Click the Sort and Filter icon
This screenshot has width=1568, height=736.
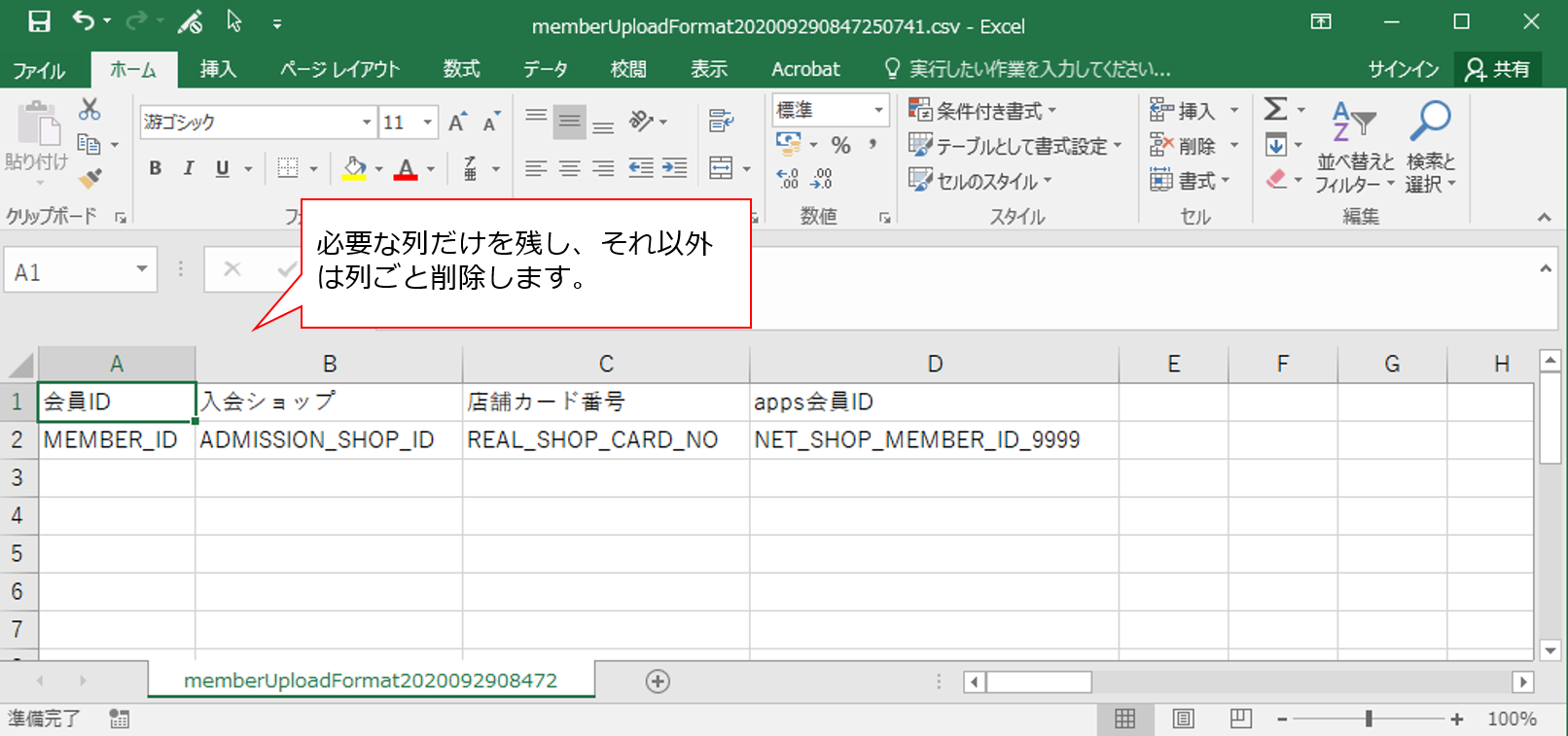click(x=1354, y=123)
